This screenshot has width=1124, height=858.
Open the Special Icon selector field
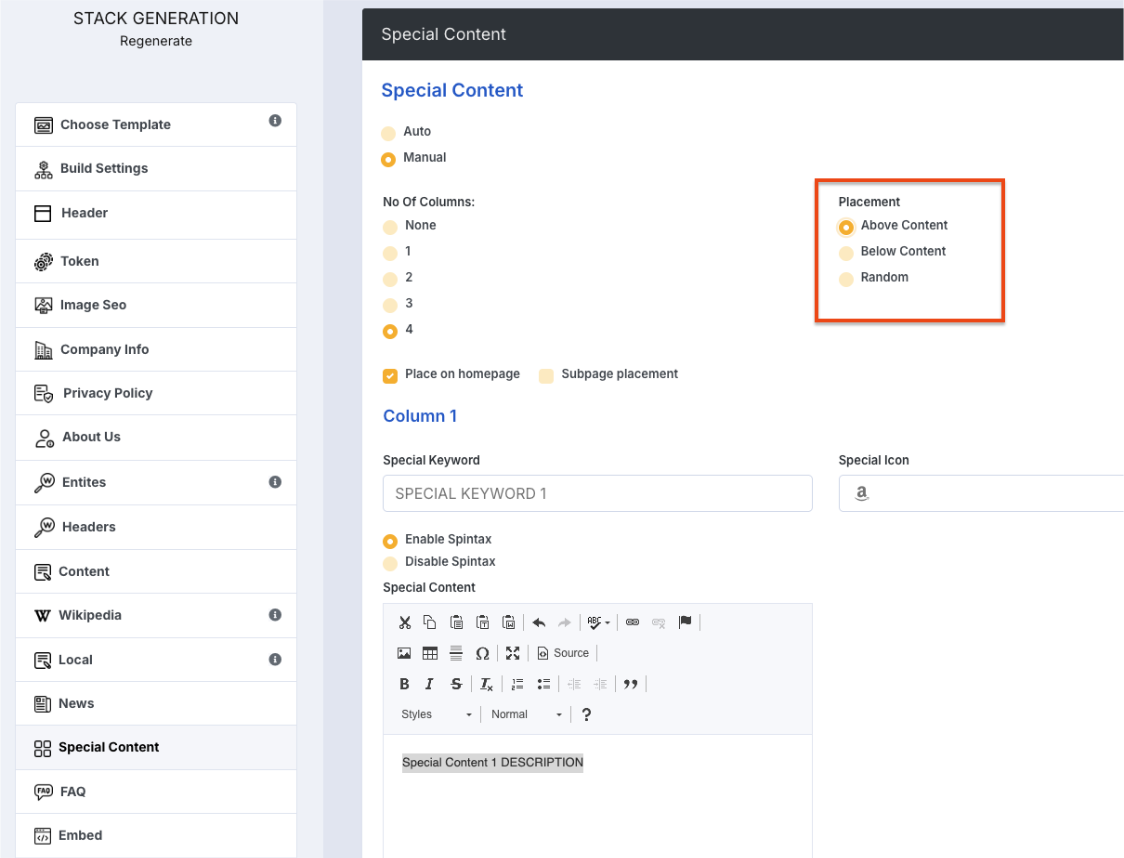pyautogui.click(x=981, y=493)
